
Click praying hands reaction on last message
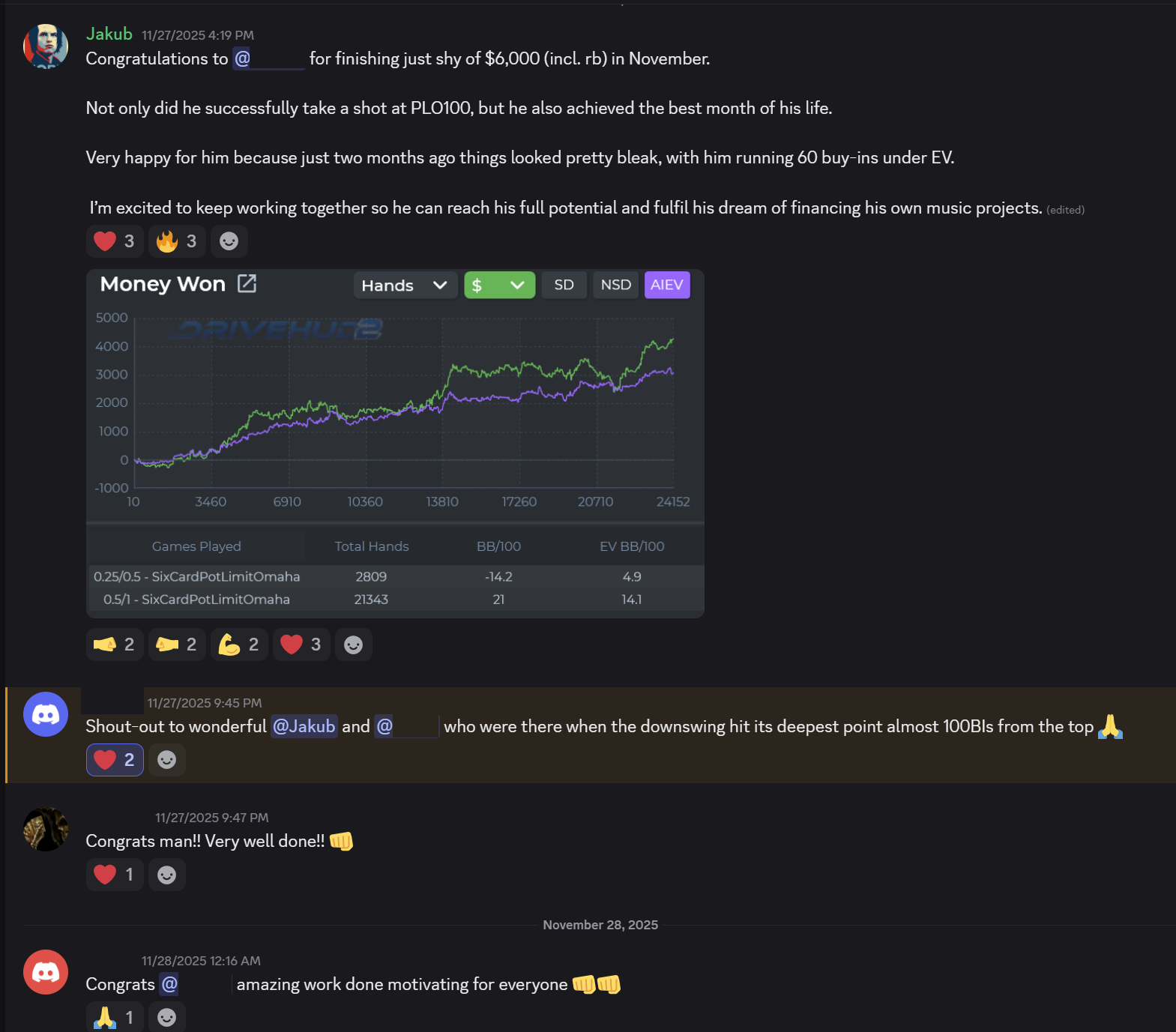coord(114,1017)
